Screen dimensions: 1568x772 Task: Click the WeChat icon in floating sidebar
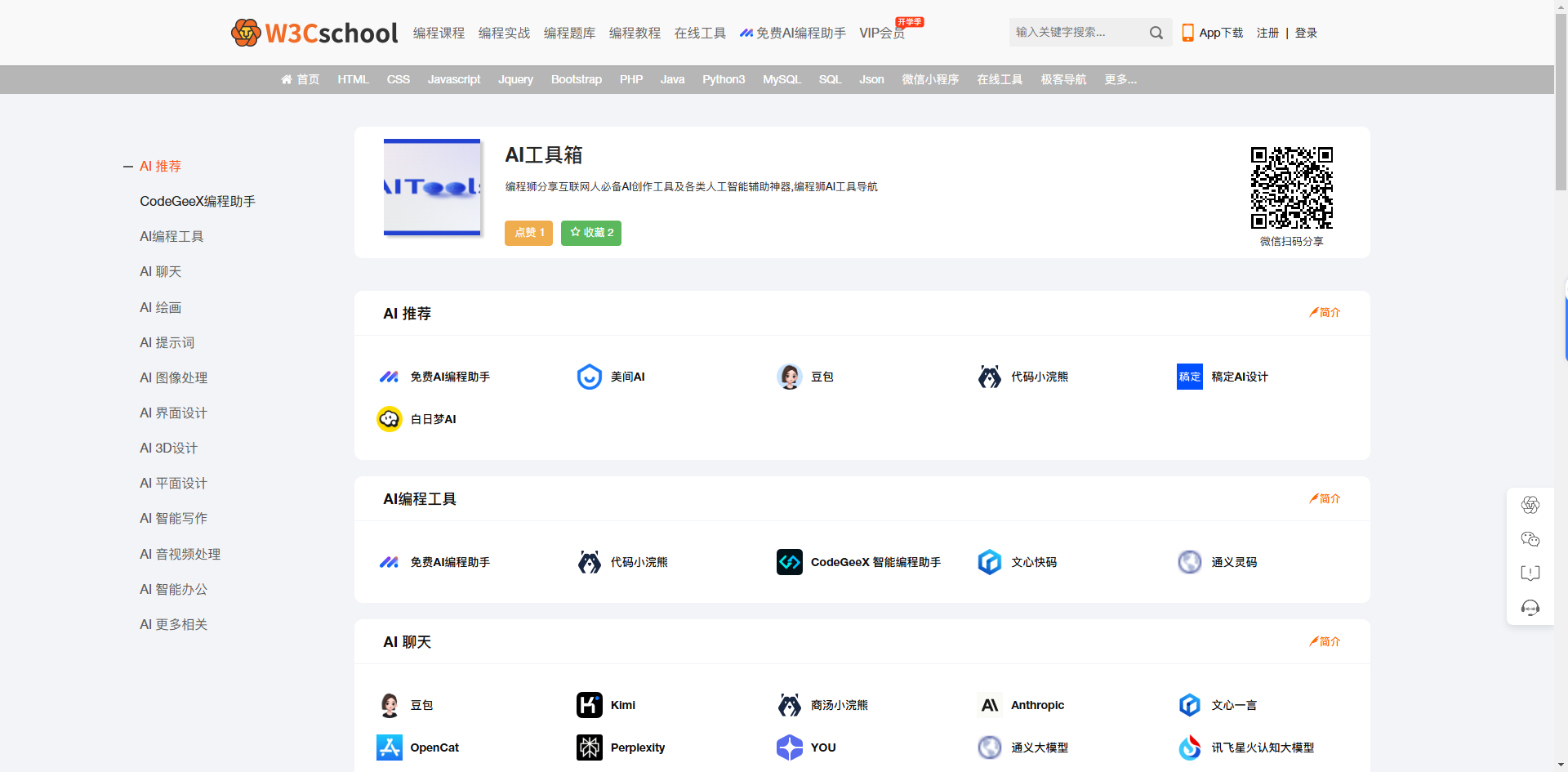tap(1530, 539)
